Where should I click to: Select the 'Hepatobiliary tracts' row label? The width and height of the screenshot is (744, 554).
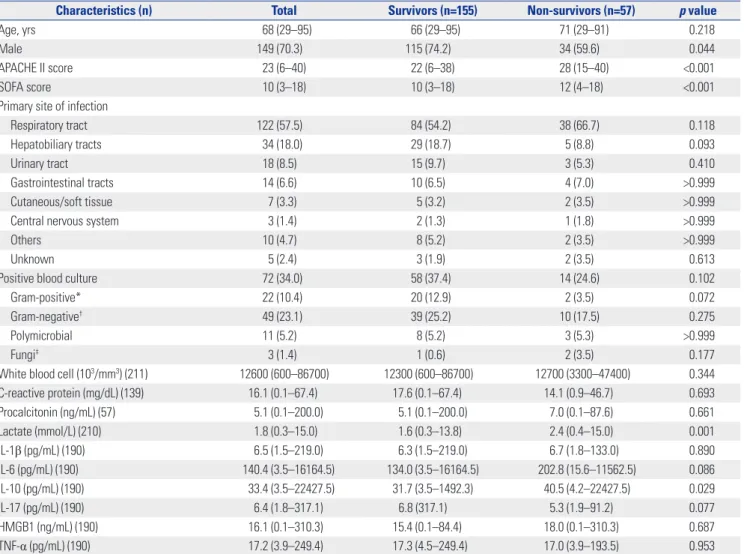point(56,145)
